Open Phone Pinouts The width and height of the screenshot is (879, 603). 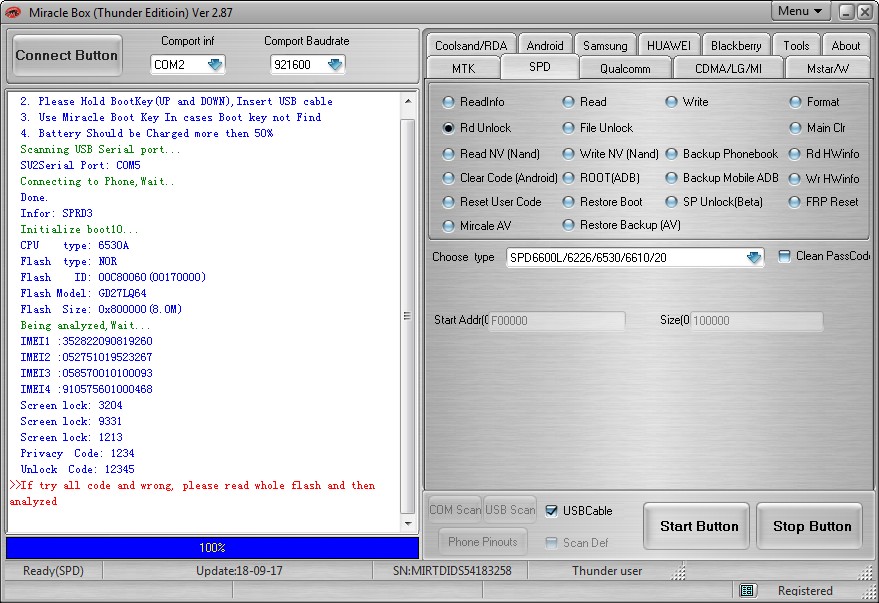[x=482, y=541]
